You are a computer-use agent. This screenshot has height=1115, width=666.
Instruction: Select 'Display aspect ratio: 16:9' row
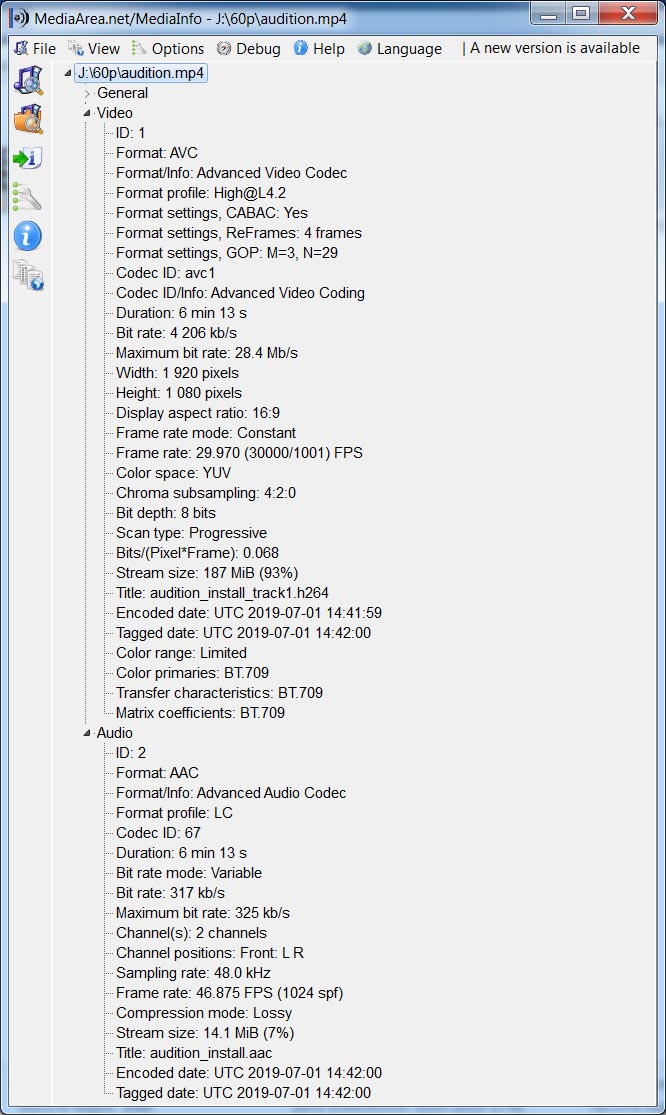click(198, 412)
